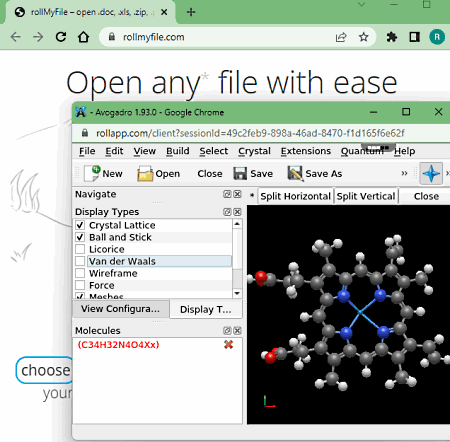This screenshot has width=450, height=442.
Task: Close the Display Types panel
Action: 237,212
